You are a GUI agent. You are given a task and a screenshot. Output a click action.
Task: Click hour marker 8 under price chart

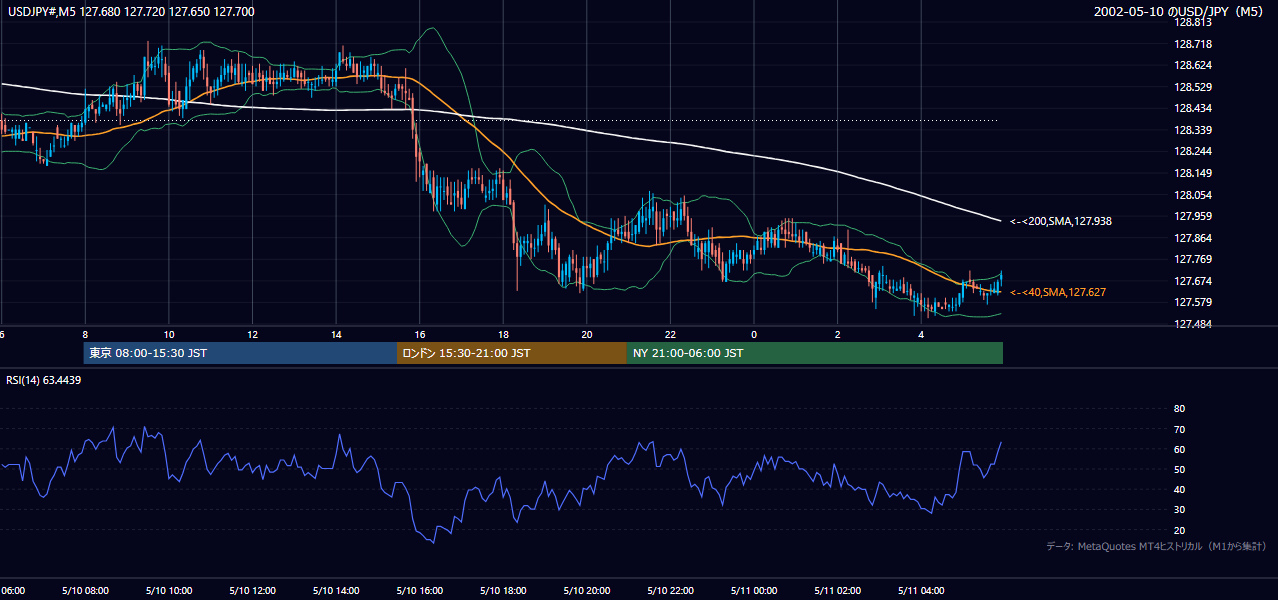click(85, 334)
